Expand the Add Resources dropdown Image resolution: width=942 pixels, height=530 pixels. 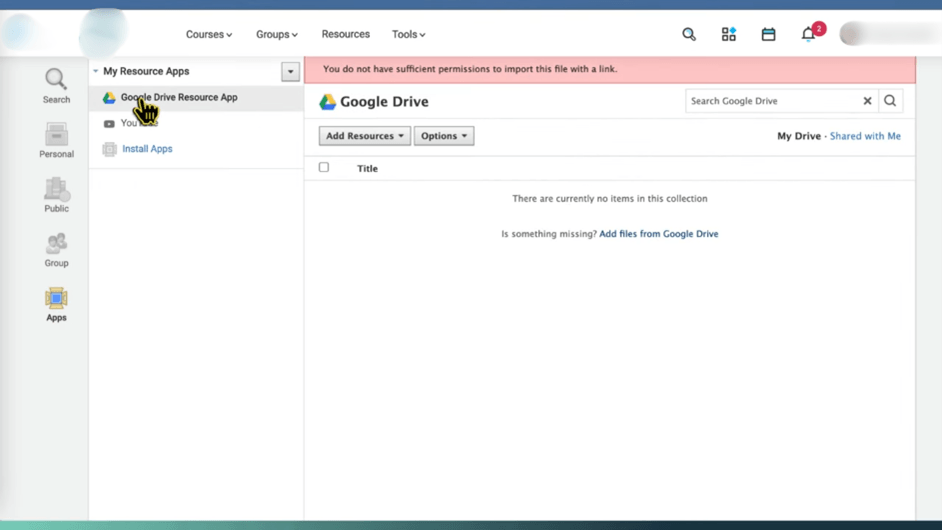tap(365, 136)
